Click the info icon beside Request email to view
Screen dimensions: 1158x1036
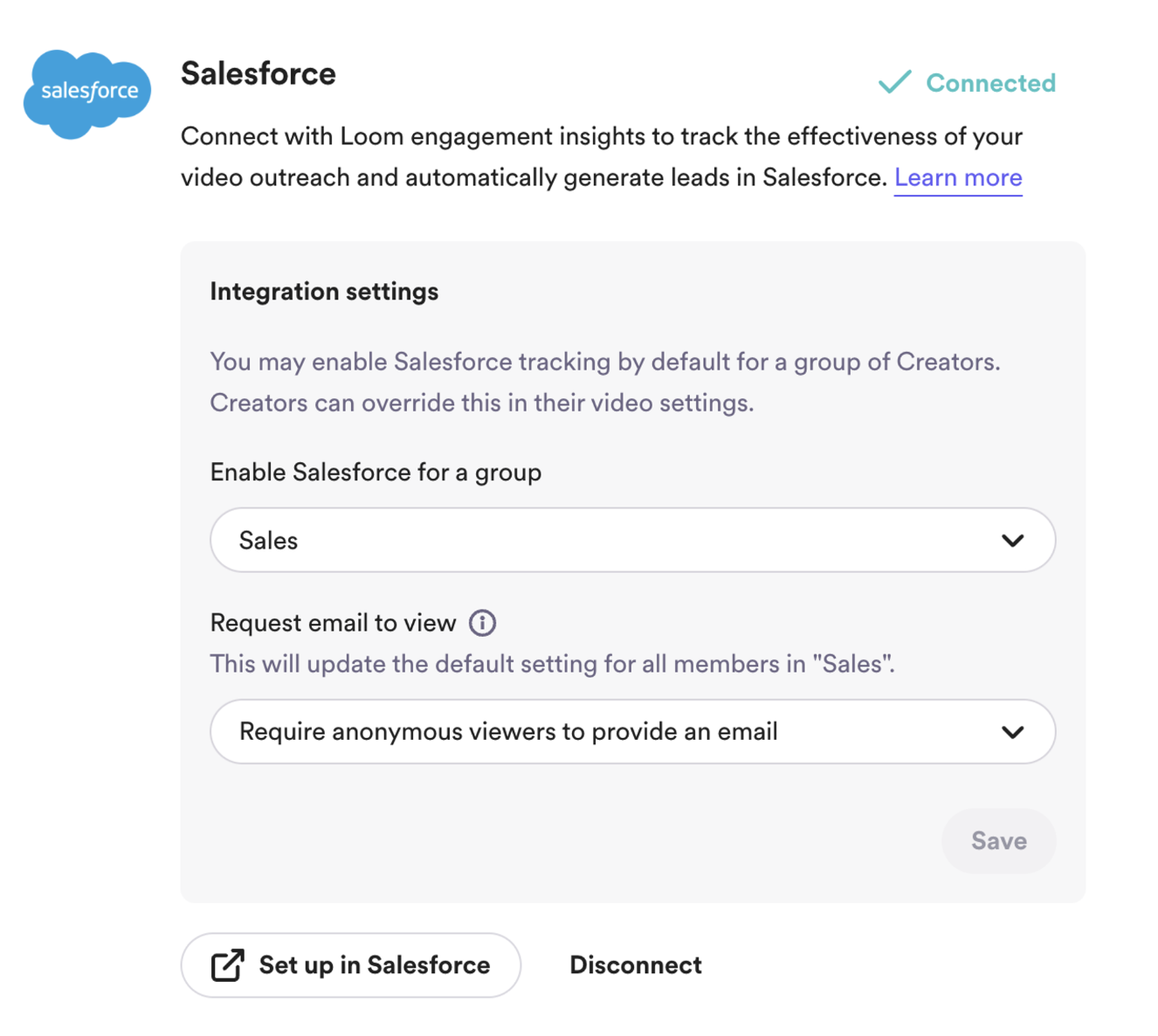(x=482, y=623)
